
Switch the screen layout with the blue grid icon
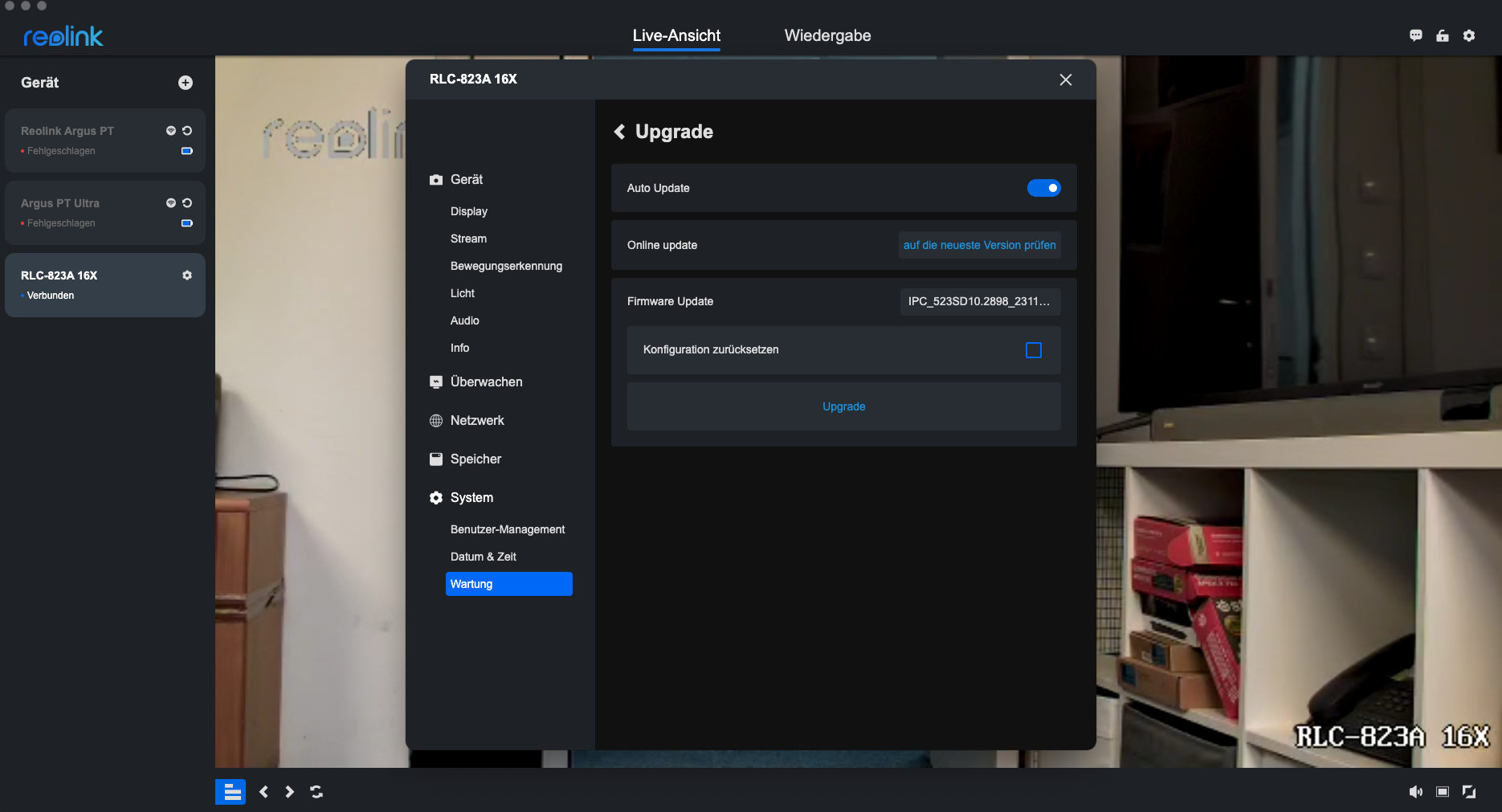click(x=231, y=792)
